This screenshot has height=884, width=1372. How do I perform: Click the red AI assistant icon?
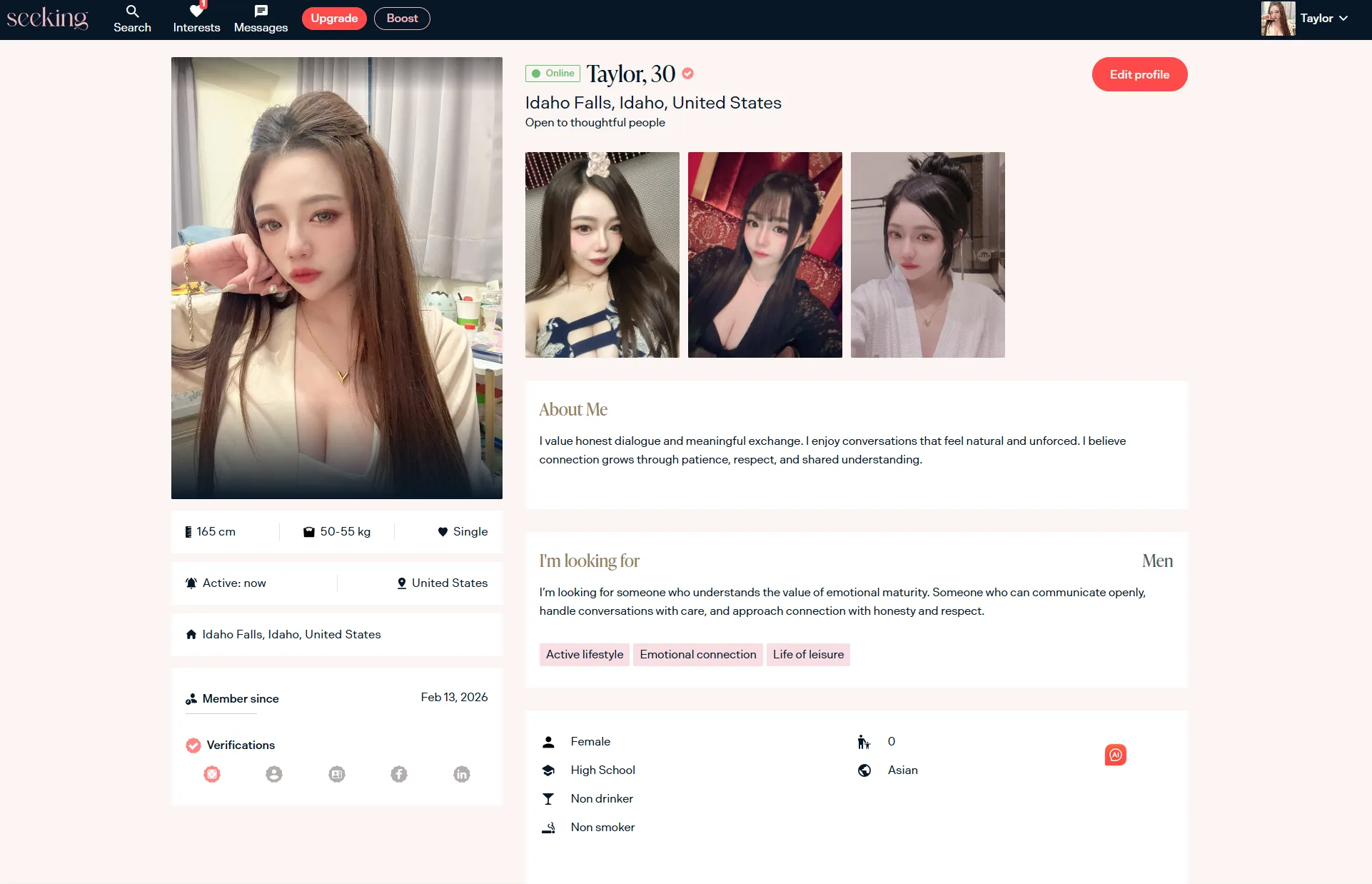1115,755
